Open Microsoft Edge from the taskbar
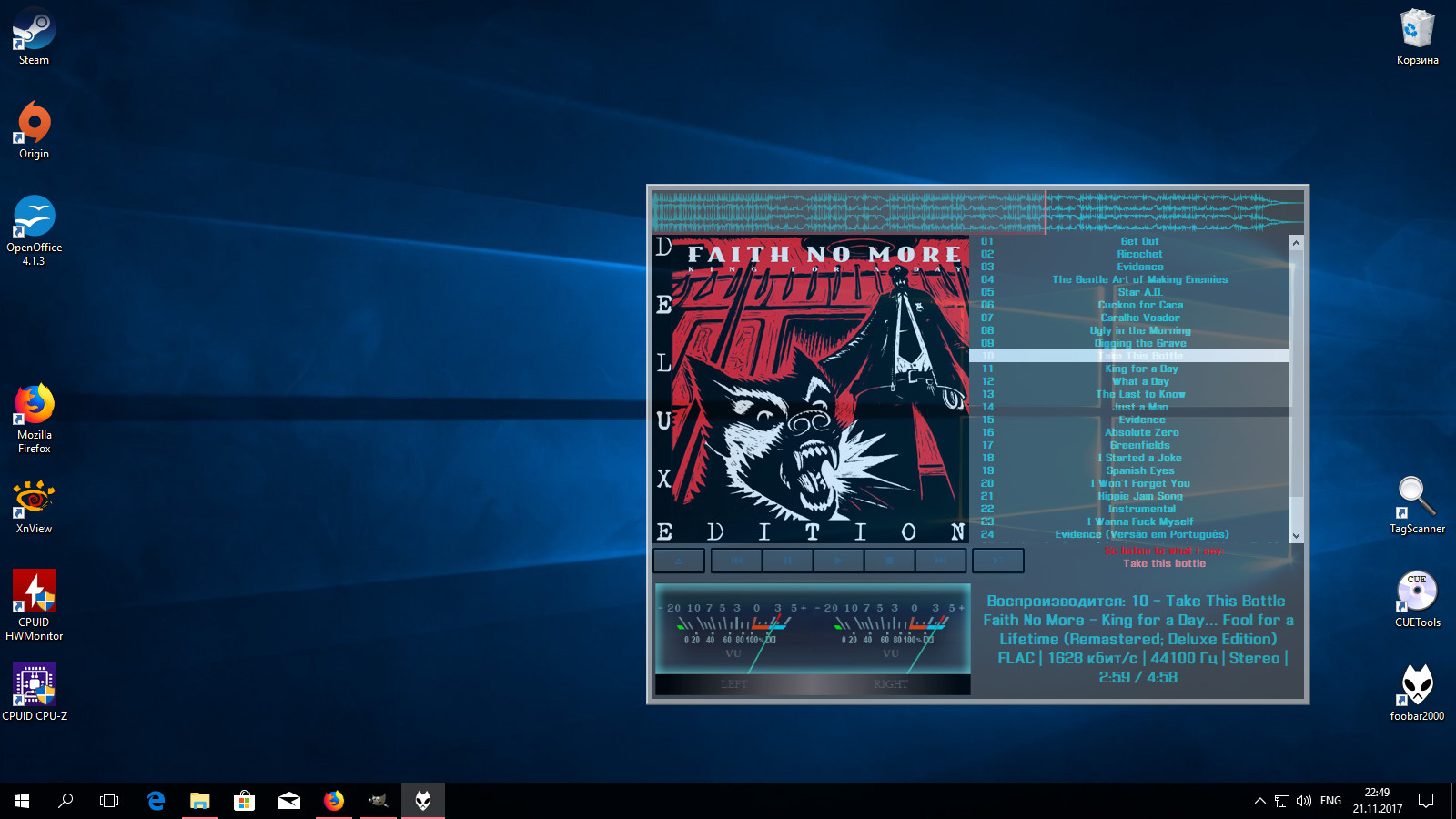This screenshot has width=1456, height=819. (x=156, y=801)
